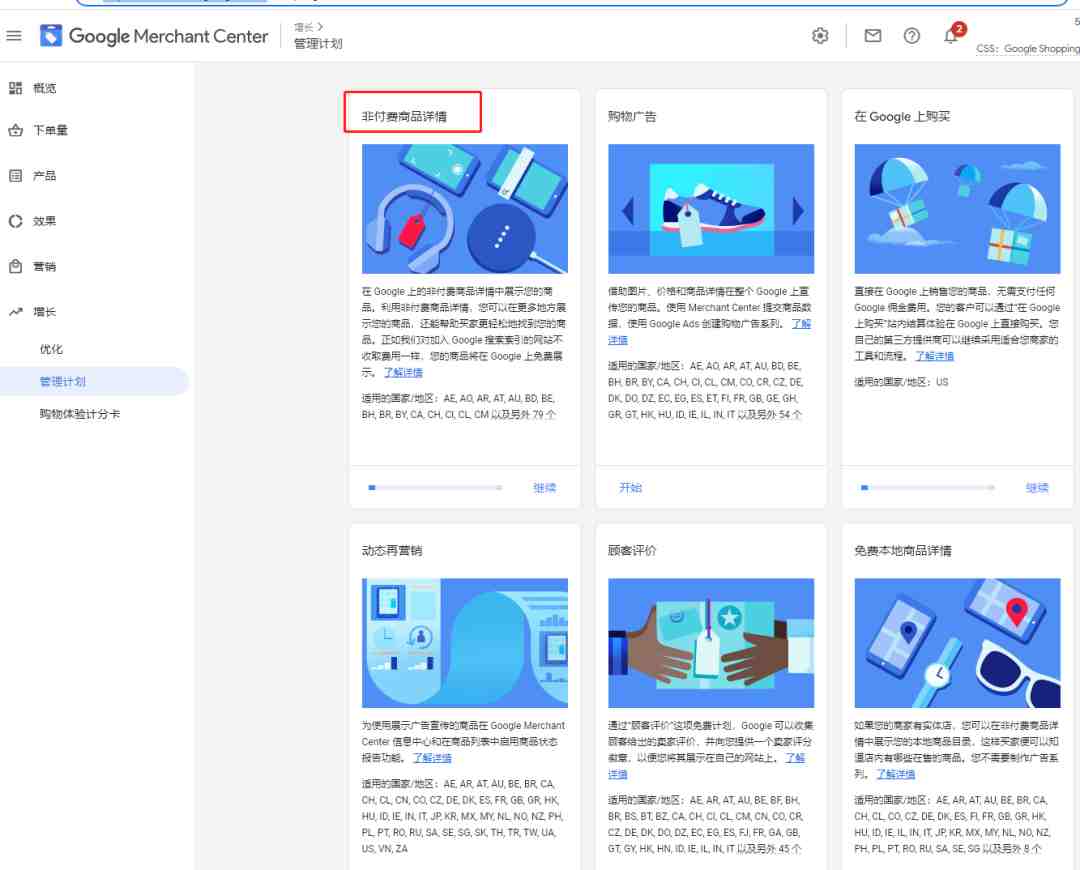The height and width of the screenshot is (870, 1080).
Task: Follow 了解详情 link in 非付费商品详情 card
Action: pos(403,373)
